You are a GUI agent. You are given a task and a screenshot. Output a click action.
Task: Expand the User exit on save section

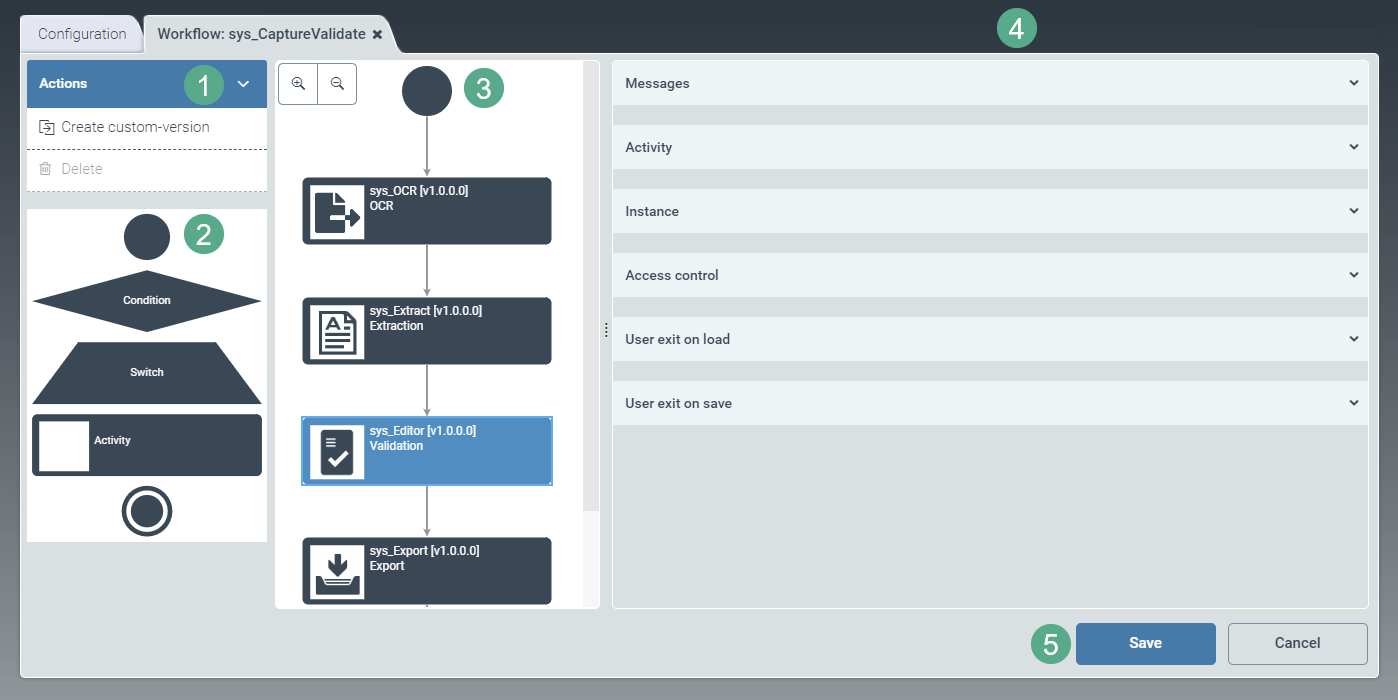pos(1355,403)
